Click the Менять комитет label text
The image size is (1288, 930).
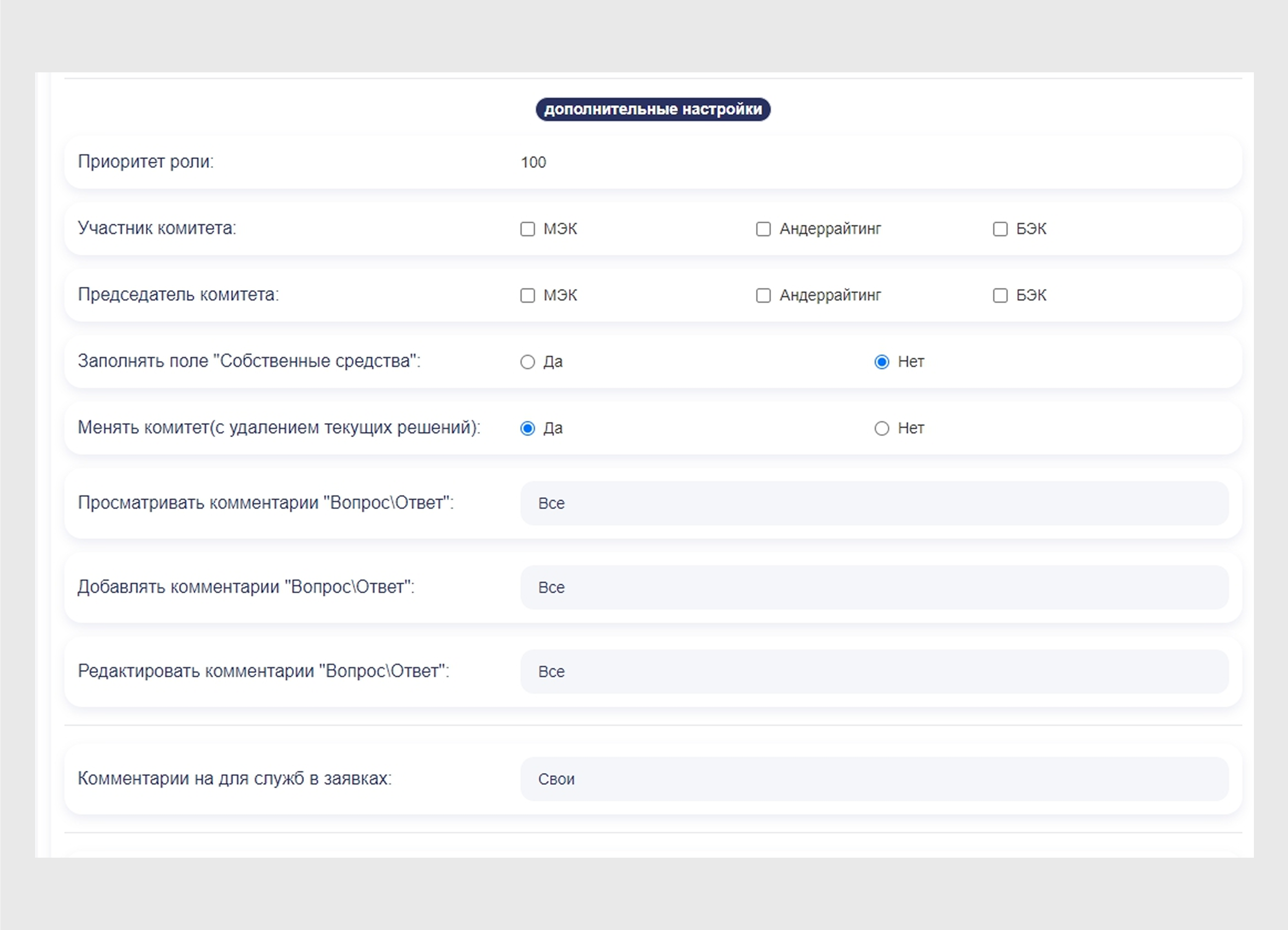point(279,427)
